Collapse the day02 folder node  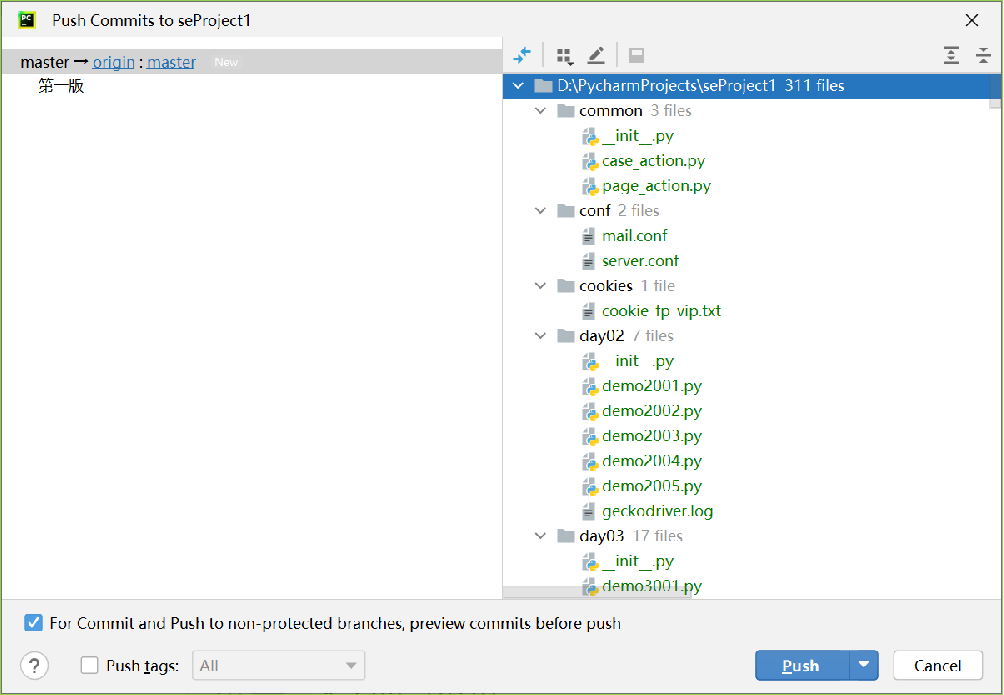click(x=541, y=336)
